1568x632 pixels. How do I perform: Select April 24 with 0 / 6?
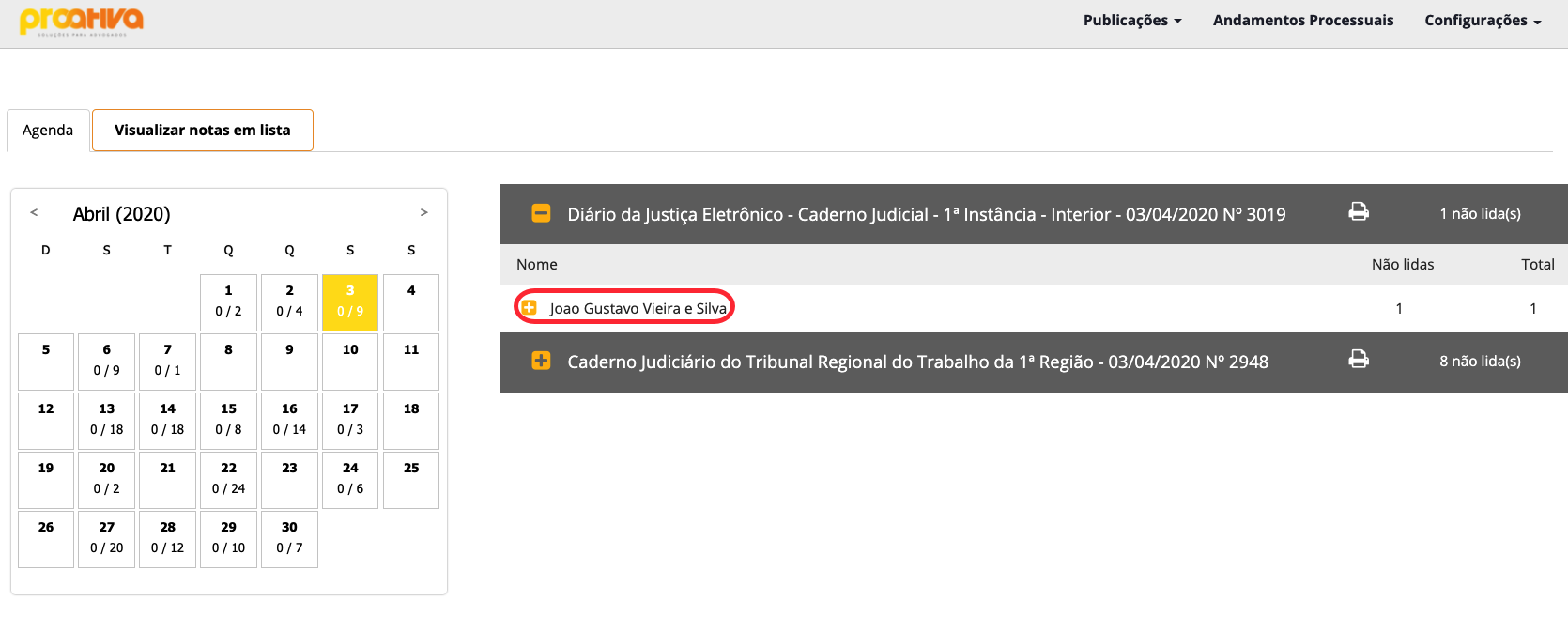(350, 480)
